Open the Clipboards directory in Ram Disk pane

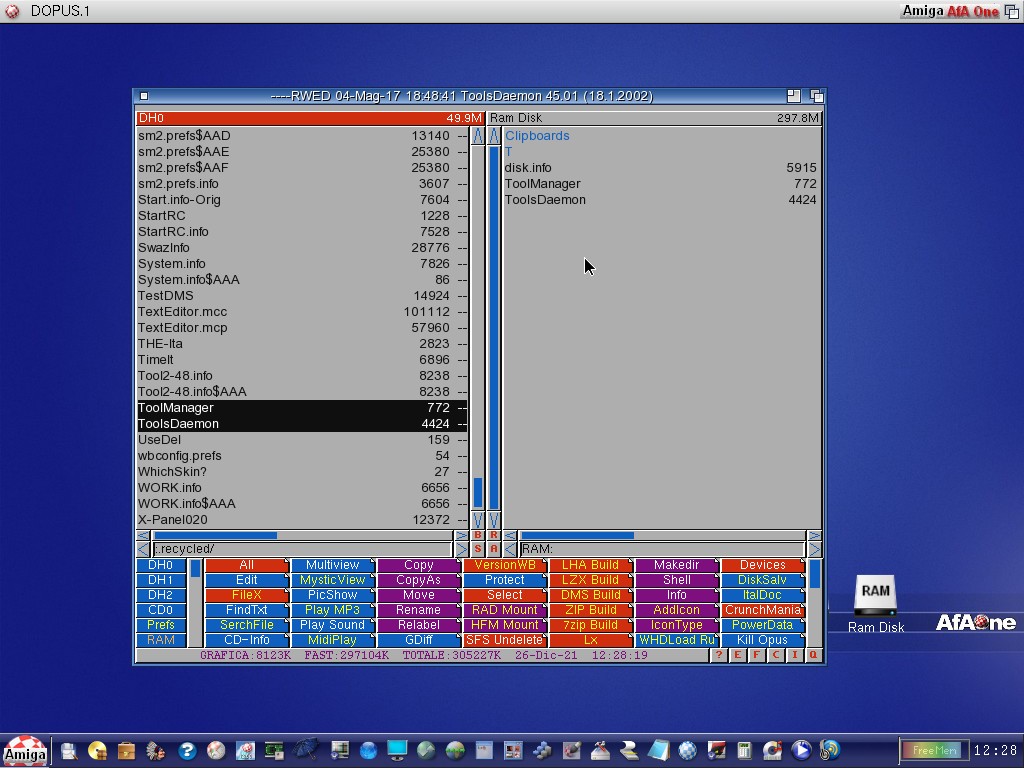537,136
